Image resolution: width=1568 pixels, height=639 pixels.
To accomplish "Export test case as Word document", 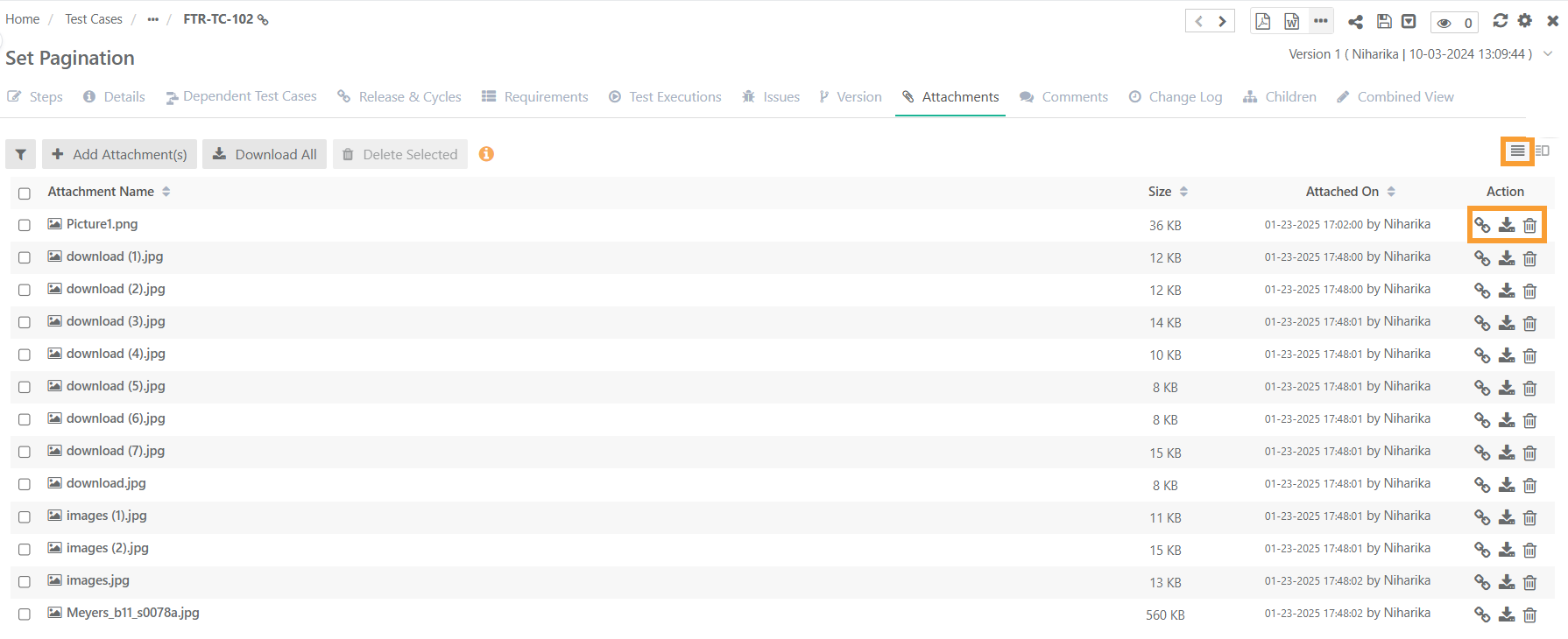I will (x=1291, y=21).
